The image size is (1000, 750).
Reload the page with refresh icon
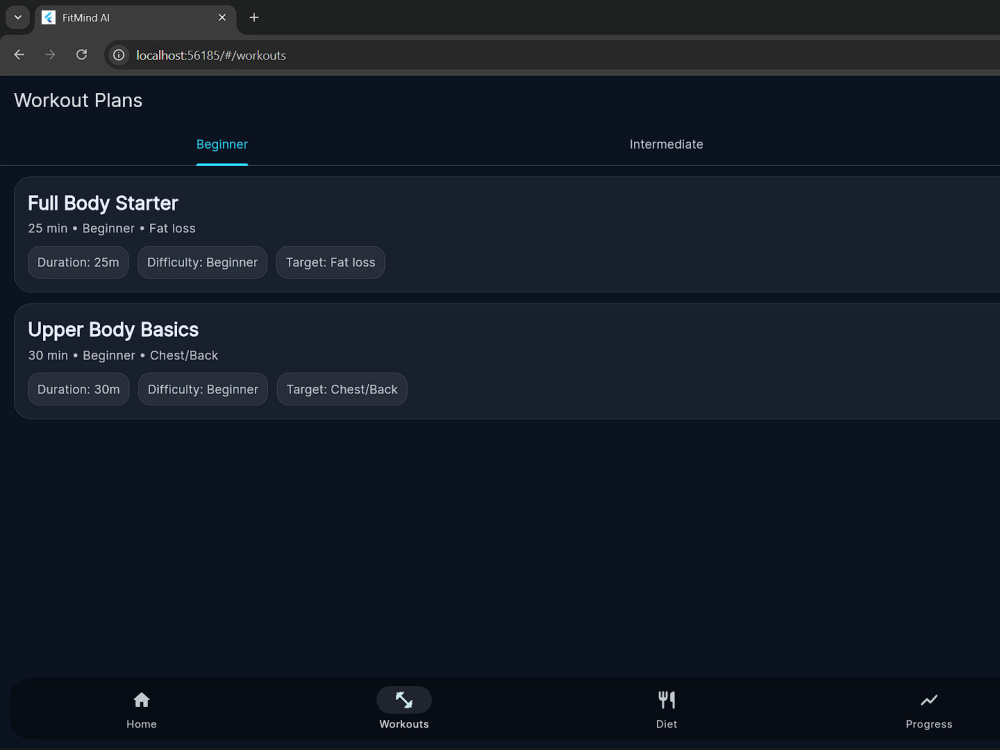81,55
